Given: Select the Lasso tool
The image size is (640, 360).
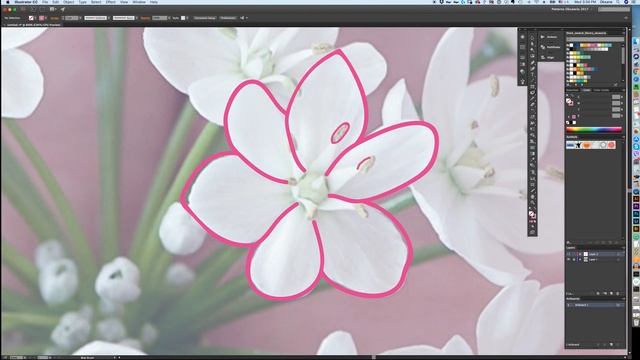Looking at the screenshot, I should pyautogui.click(x=532, y=56).
